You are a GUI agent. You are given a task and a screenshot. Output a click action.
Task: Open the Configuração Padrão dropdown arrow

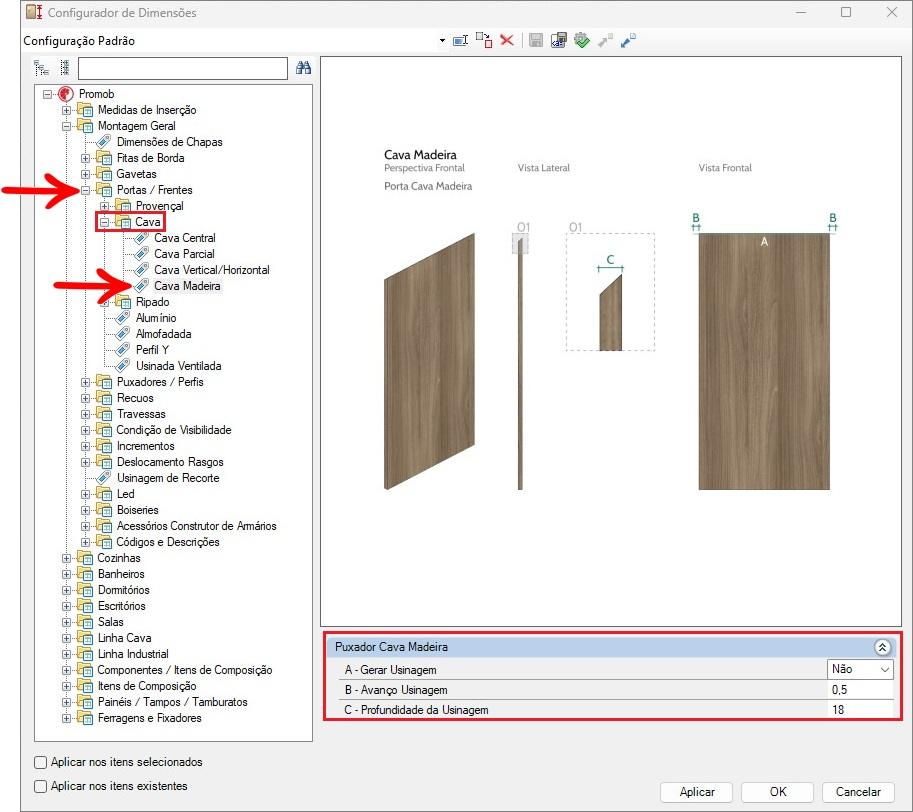point(442,41)
